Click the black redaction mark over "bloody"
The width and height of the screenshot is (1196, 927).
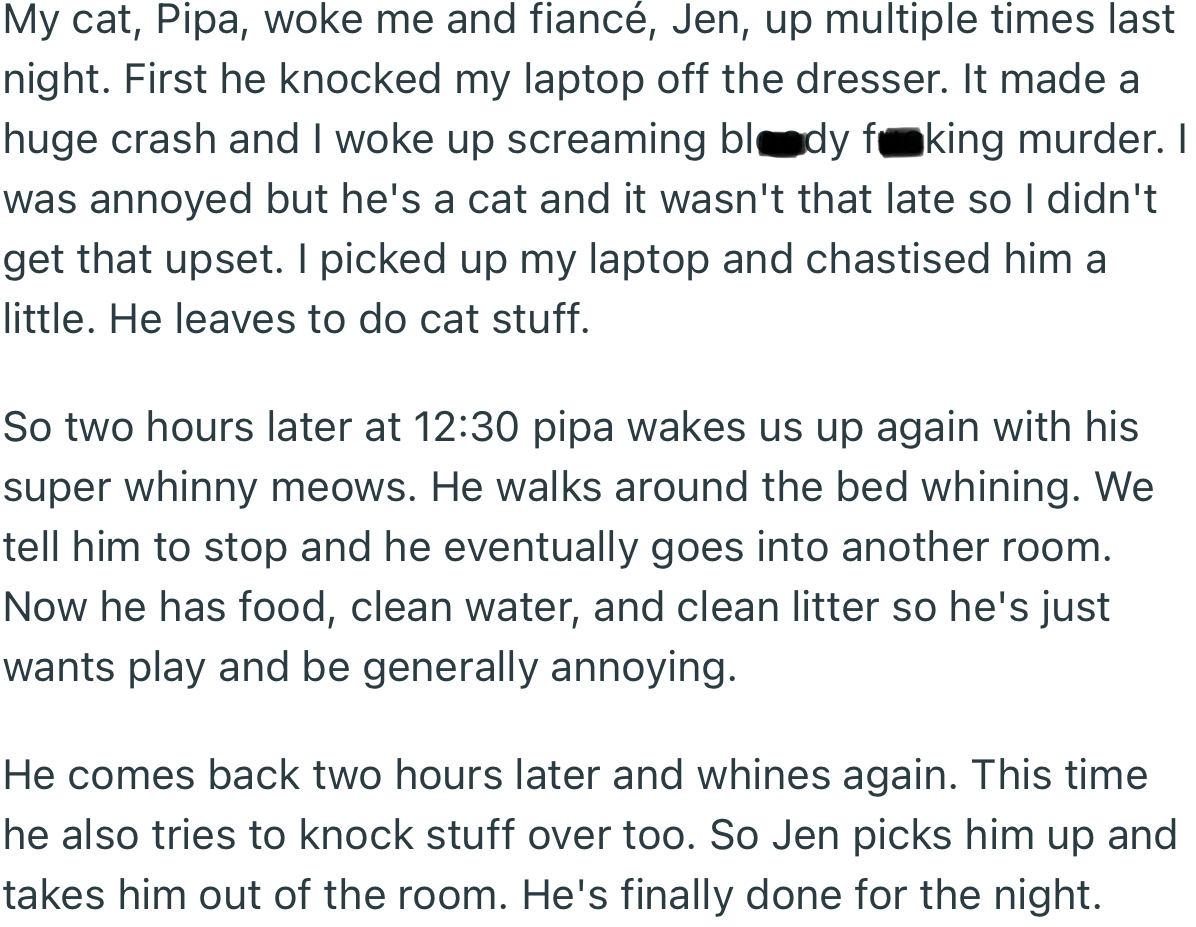[780, 143]
